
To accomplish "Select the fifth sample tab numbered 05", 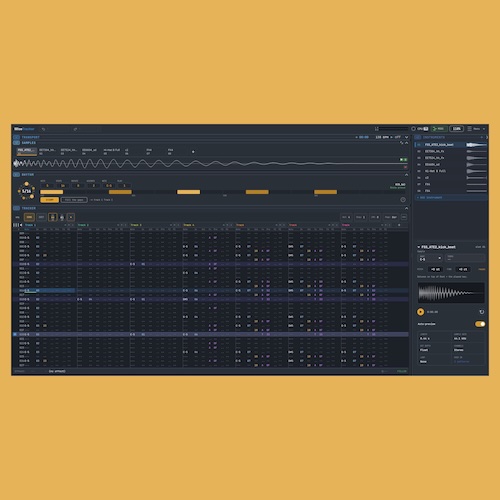I will (x=111, y=151).
